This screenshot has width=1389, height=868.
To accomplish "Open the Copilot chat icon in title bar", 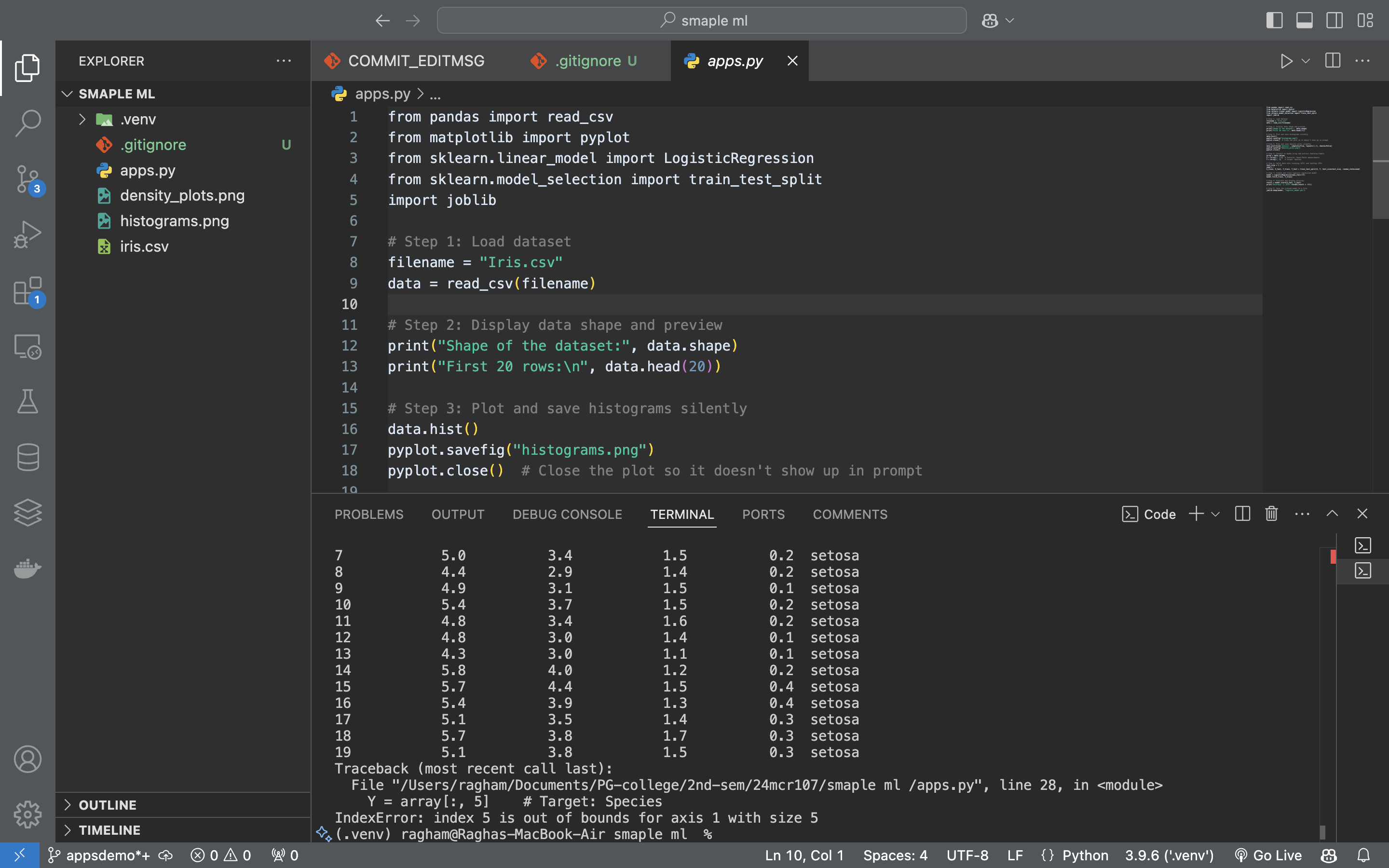I will click(990, 21).
